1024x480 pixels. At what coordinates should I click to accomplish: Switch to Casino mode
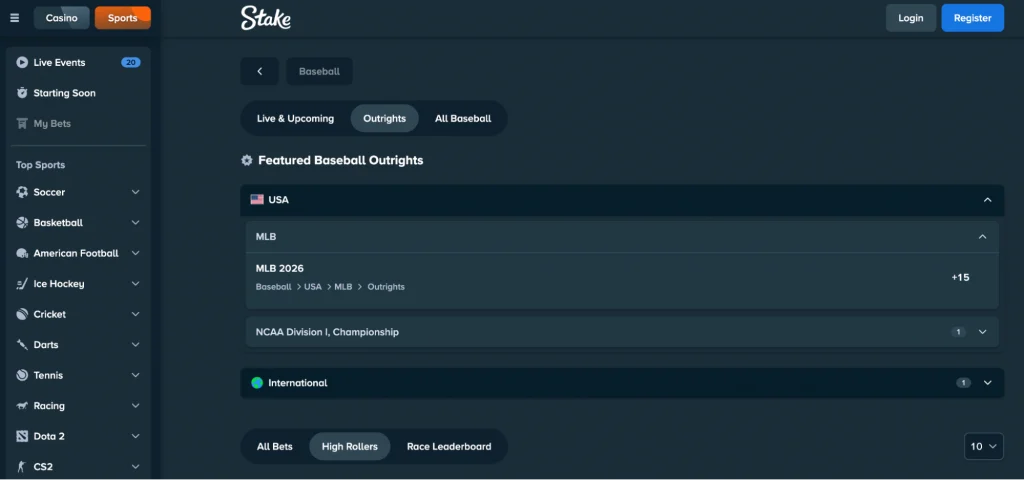tap(61, 18)
